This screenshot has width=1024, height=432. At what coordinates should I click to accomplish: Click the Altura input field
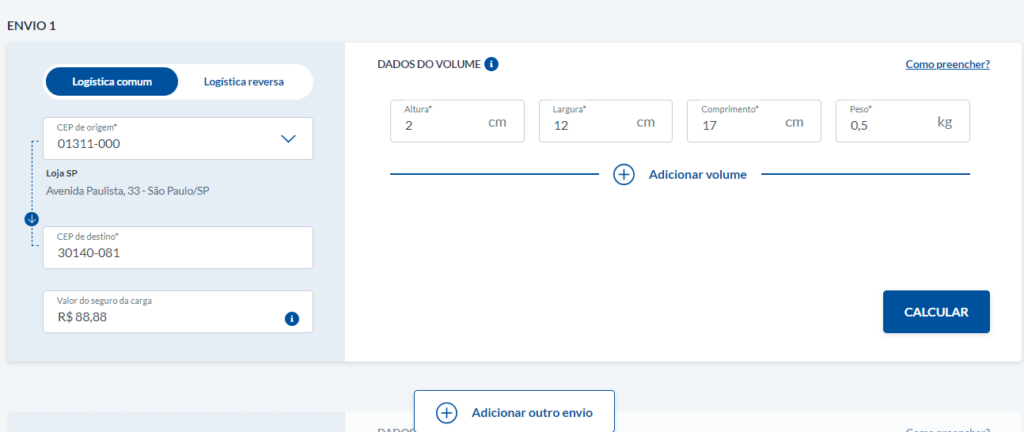click(x=457, y=121)
